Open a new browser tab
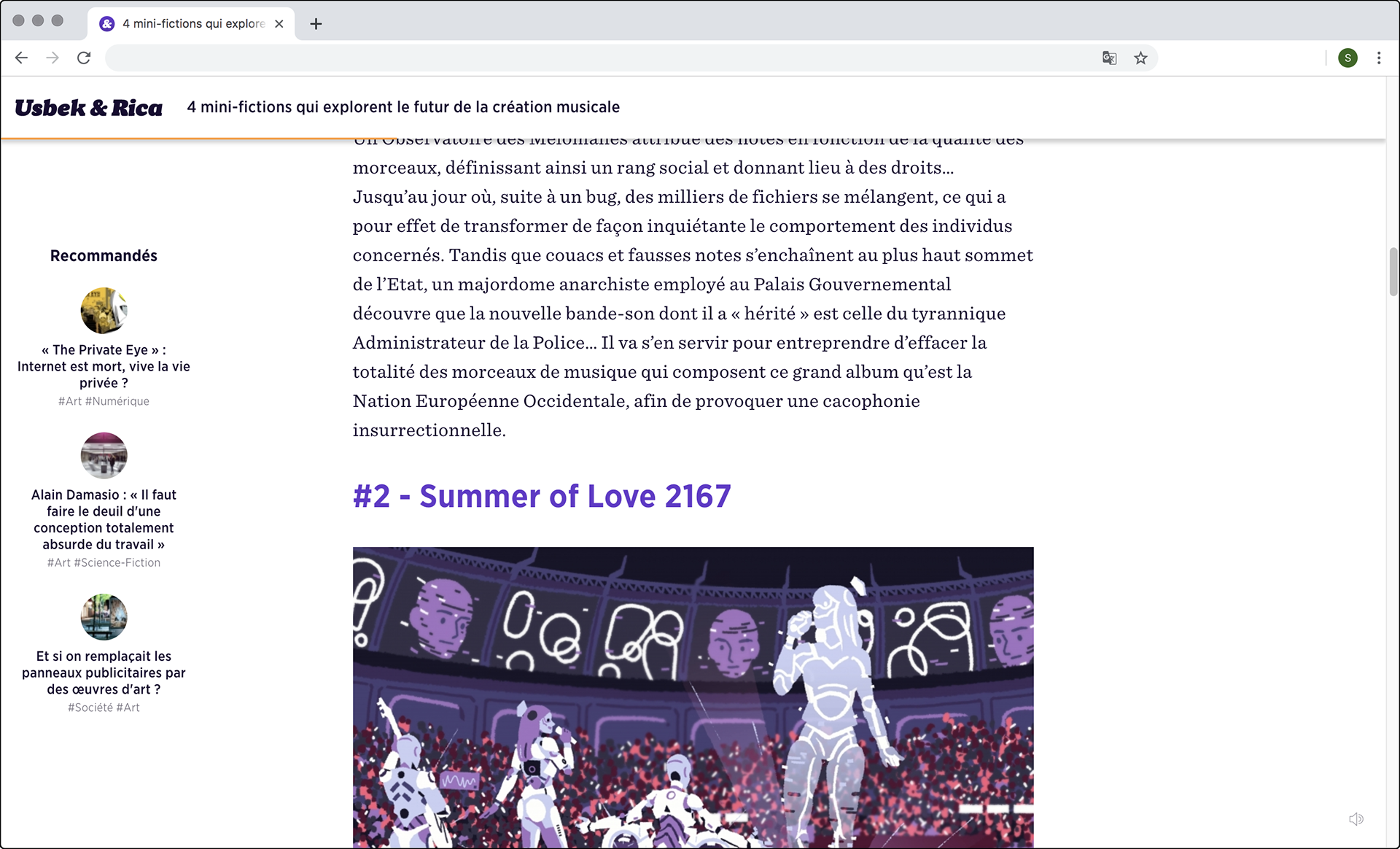 tap(316, 24)
